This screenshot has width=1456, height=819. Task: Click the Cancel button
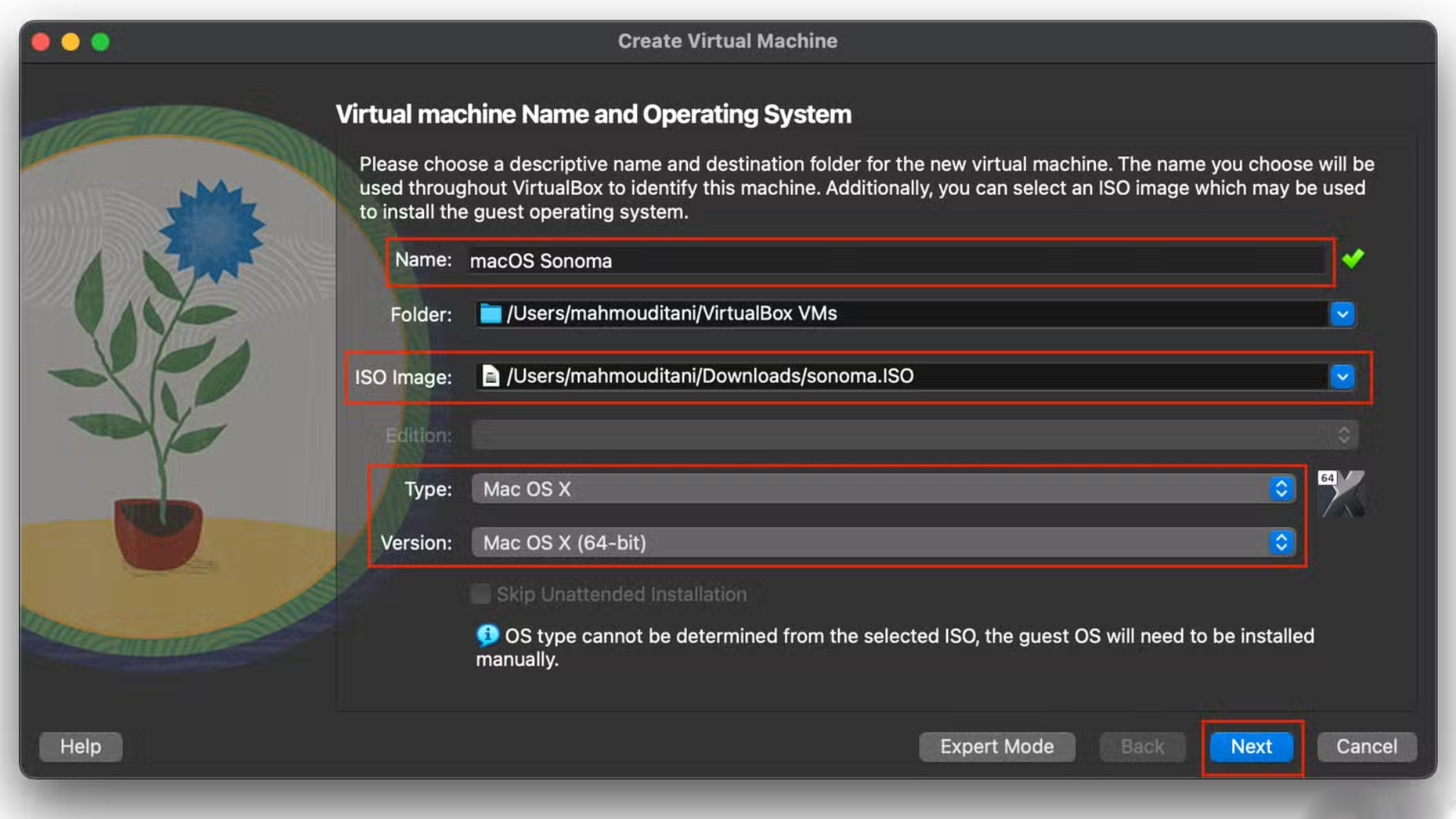point(1367,747)
